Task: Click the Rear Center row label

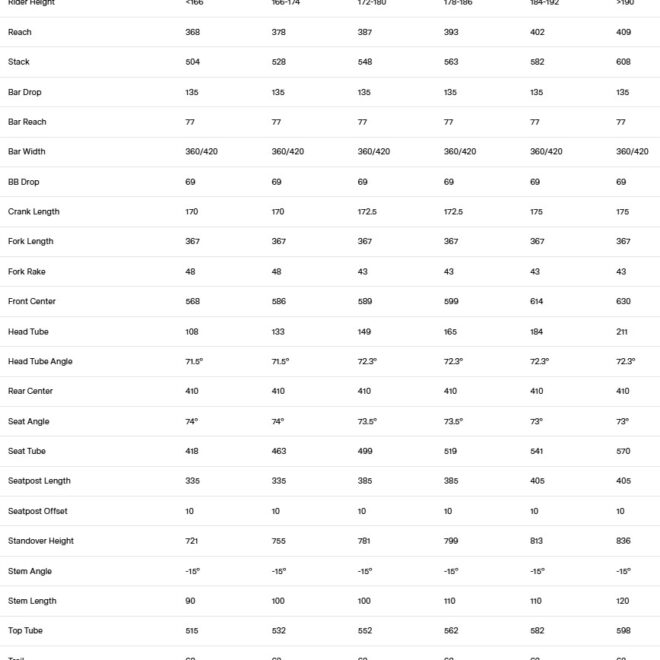Action: point(30,391)
